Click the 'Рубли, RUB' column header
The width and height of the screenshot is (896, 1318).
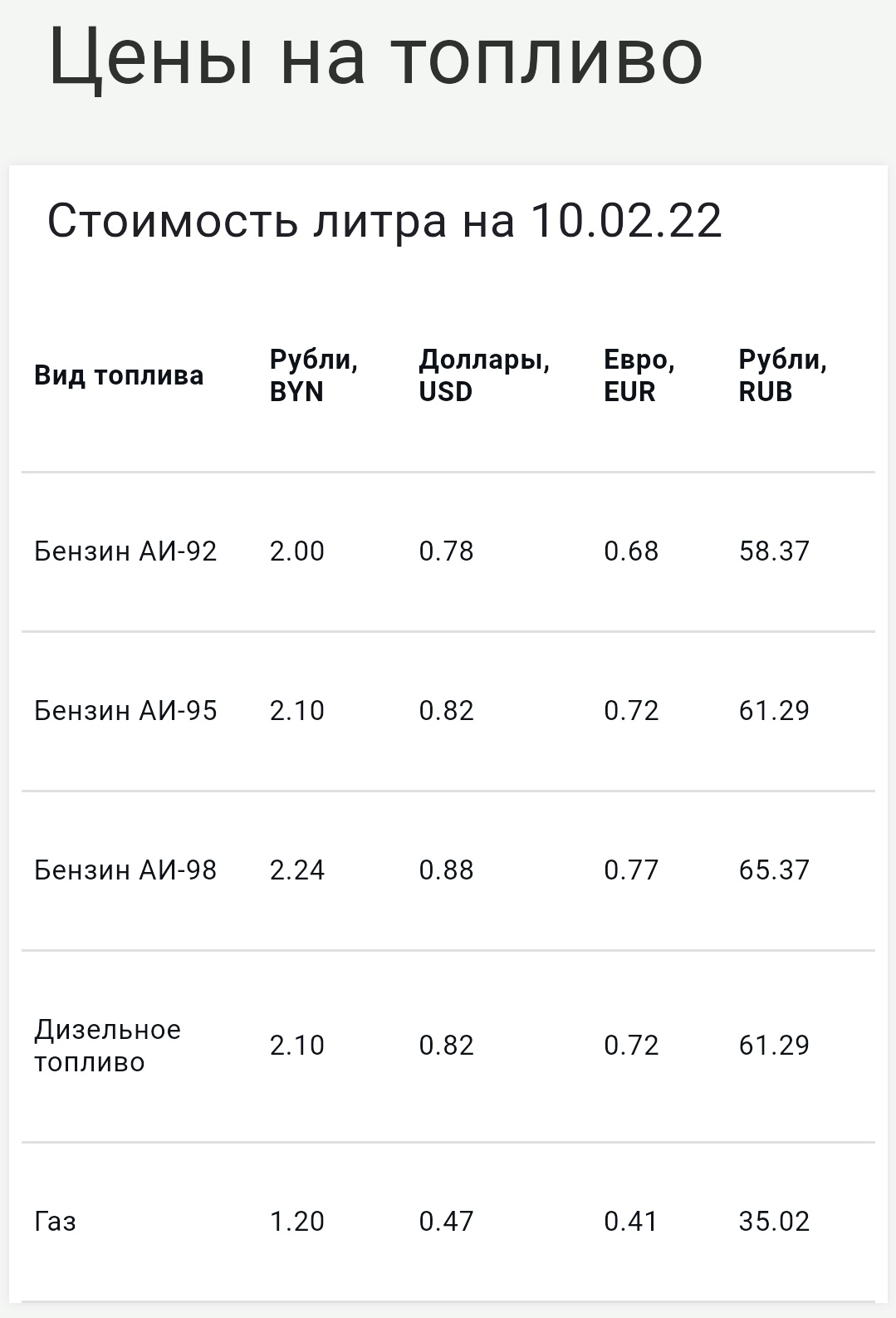pos(783,375)
